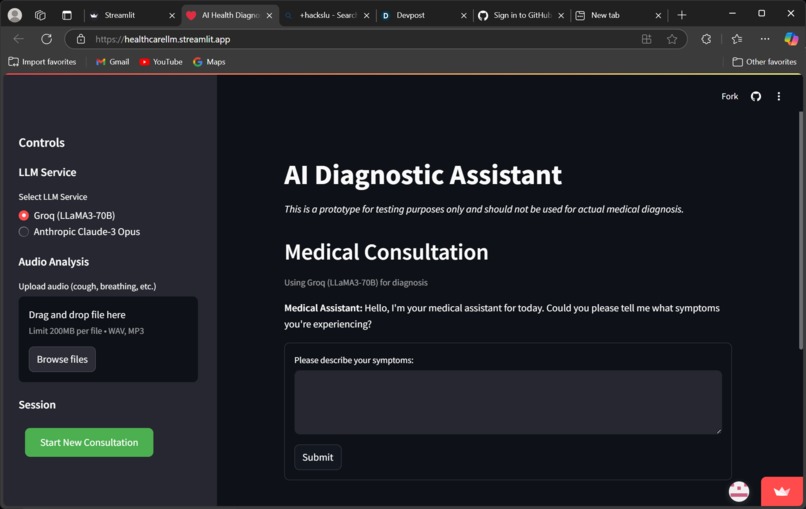Close the AI Health Diagnostic tab

269,15
